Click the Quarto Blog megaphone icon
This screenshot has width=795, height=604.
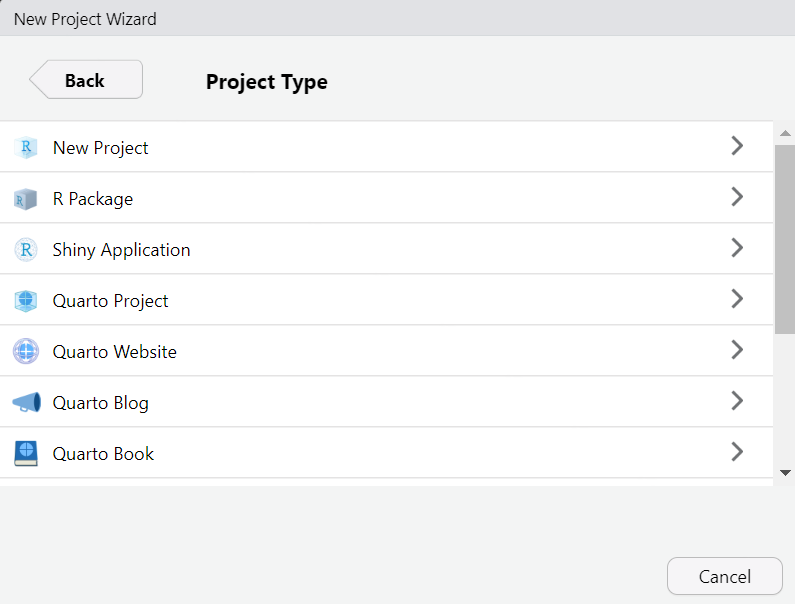26,403
